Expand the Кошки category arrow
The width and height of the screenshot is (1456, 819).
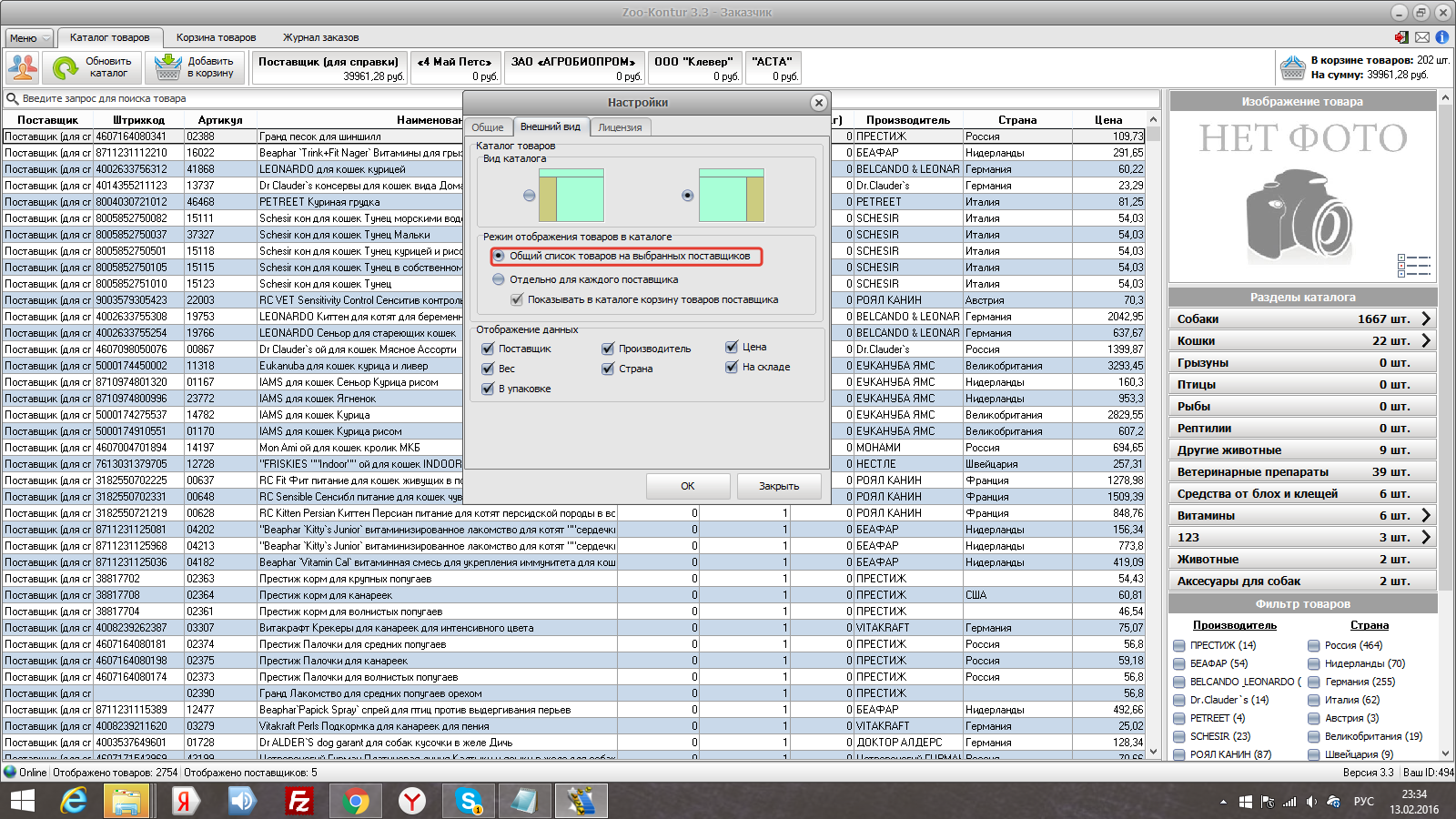(x=1425, y=340)
